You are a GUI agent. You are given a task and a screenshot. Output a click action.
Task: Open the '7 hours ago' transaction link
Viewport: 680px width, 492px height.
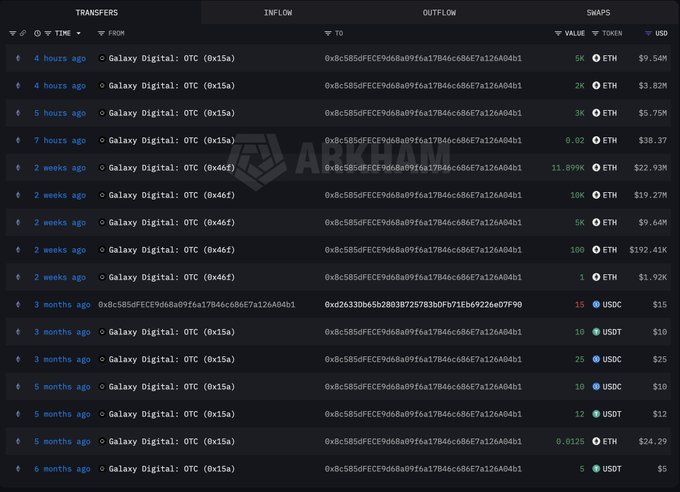coord(60,140)
